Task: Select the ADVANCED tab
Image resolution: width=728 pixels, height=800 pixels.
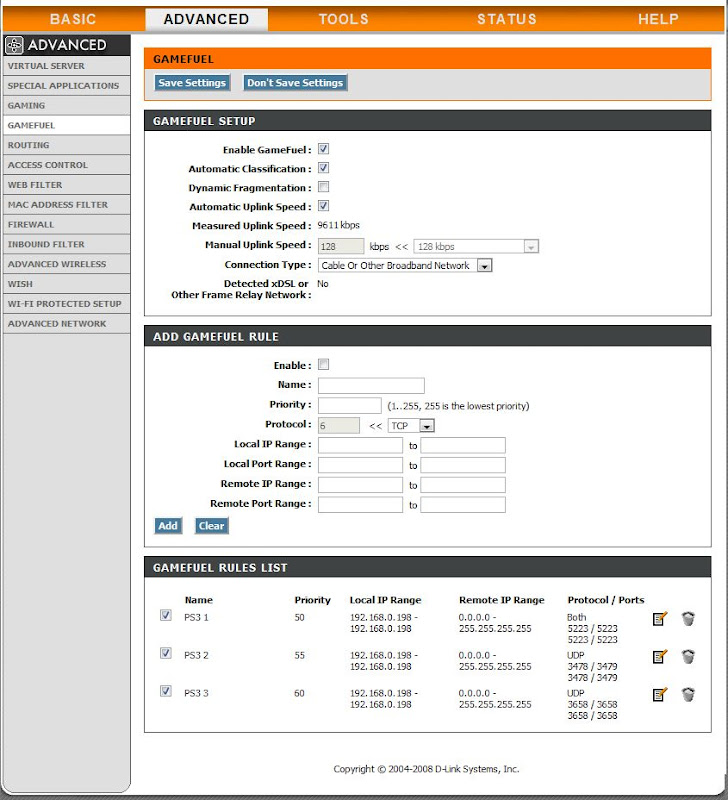Action: 207,19
